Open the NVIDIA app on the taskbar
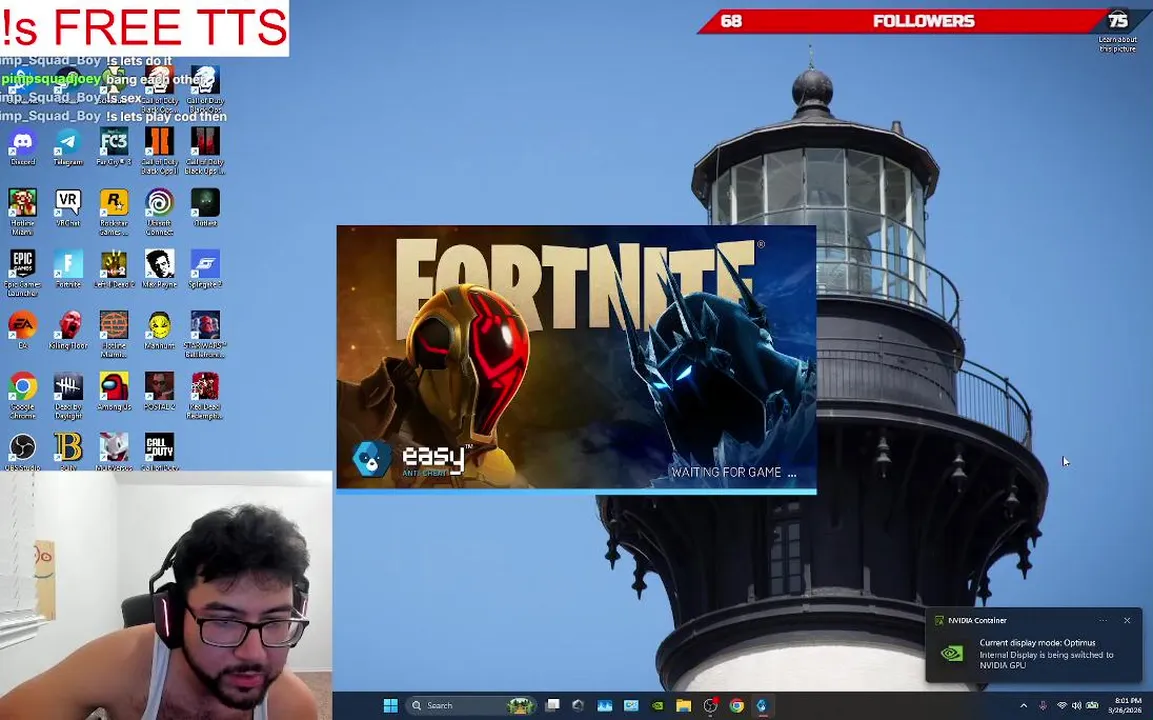This screenshot has height=720, width=1153. 657,705
